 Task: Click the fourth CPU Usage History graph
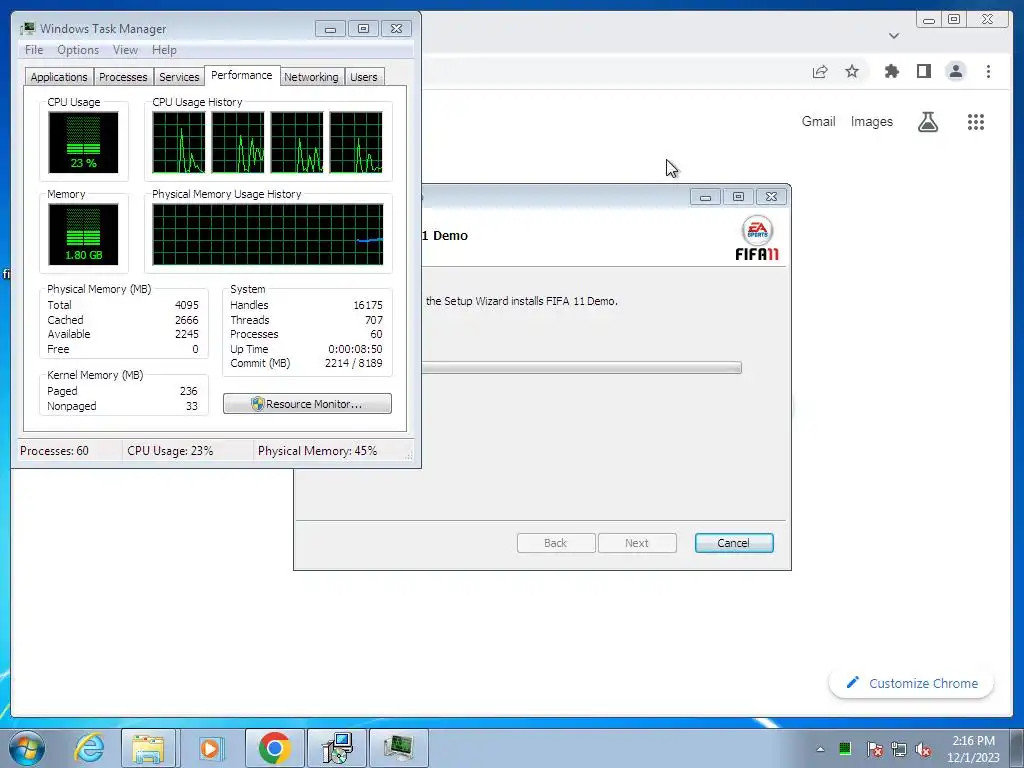click(356, 142)
